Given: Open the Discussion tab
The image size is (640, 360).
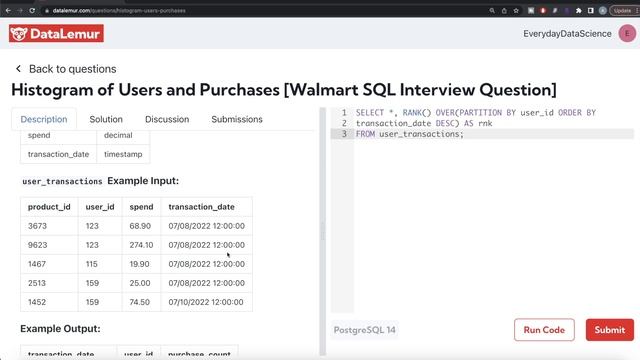Looking at the screenshot, I should click(x=167, y=119).
